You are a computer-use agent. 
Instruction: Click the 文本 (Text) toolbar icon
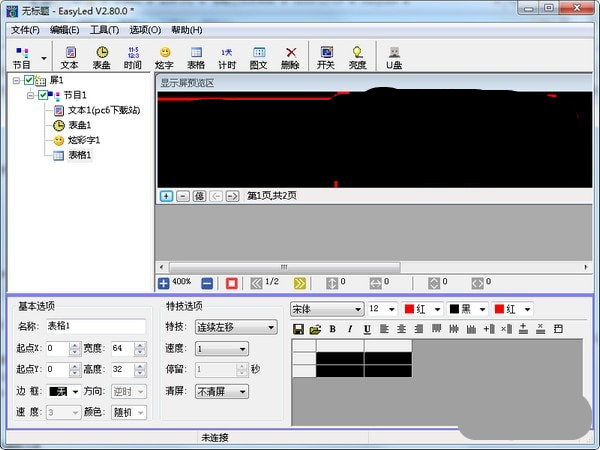tap(69, 57)
